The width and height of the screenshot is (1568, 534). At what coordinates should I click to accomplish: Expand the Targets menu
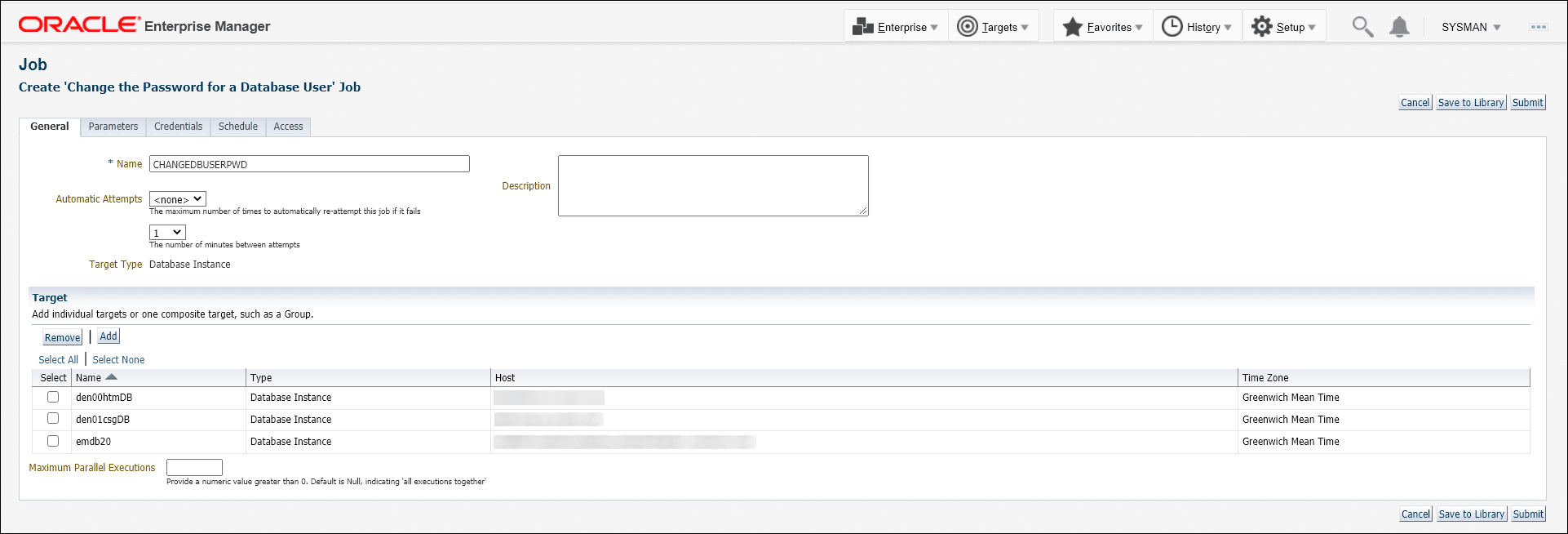coord(993,27)
